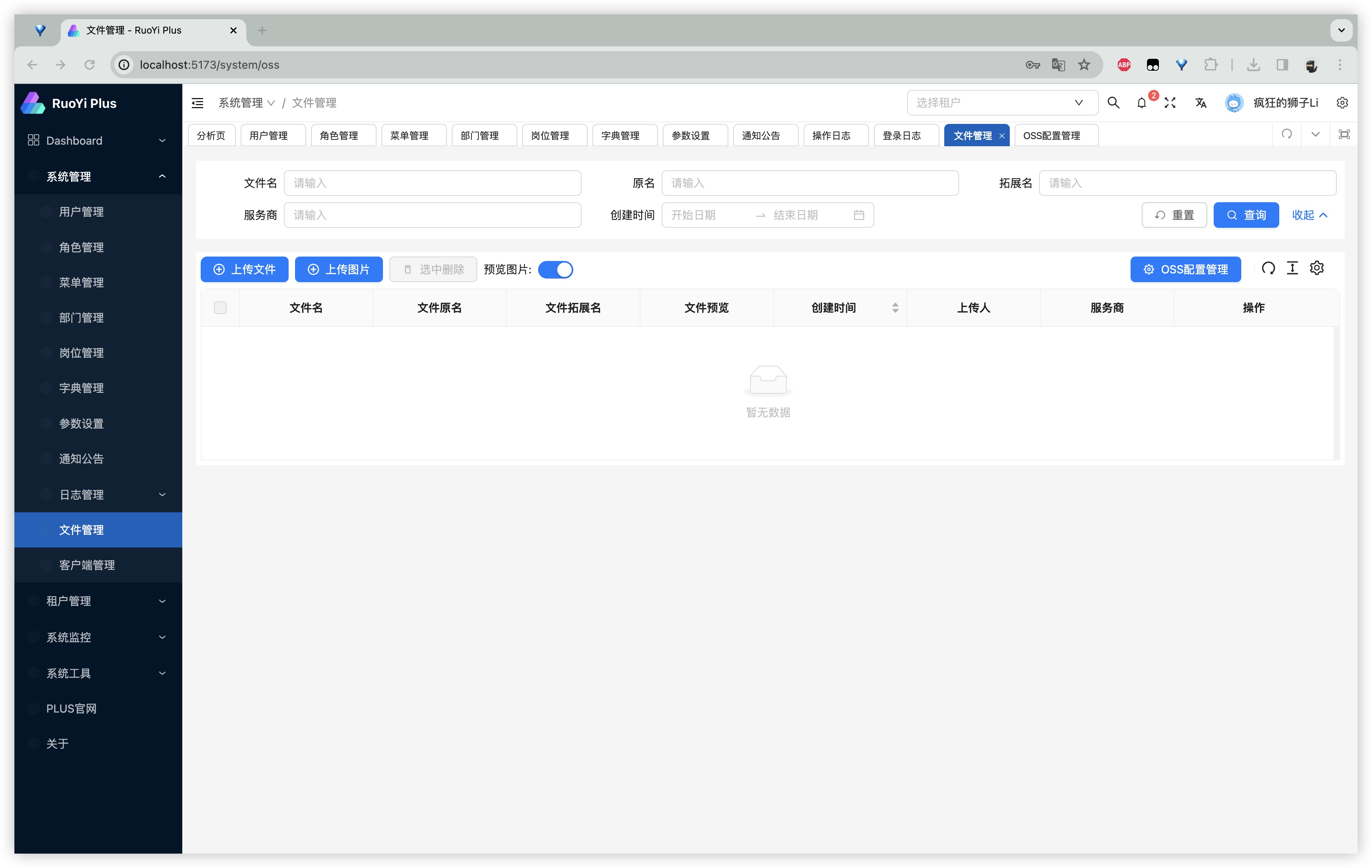
Task: Click the blue 查询 search button
Action: (x=1246, y=215)
